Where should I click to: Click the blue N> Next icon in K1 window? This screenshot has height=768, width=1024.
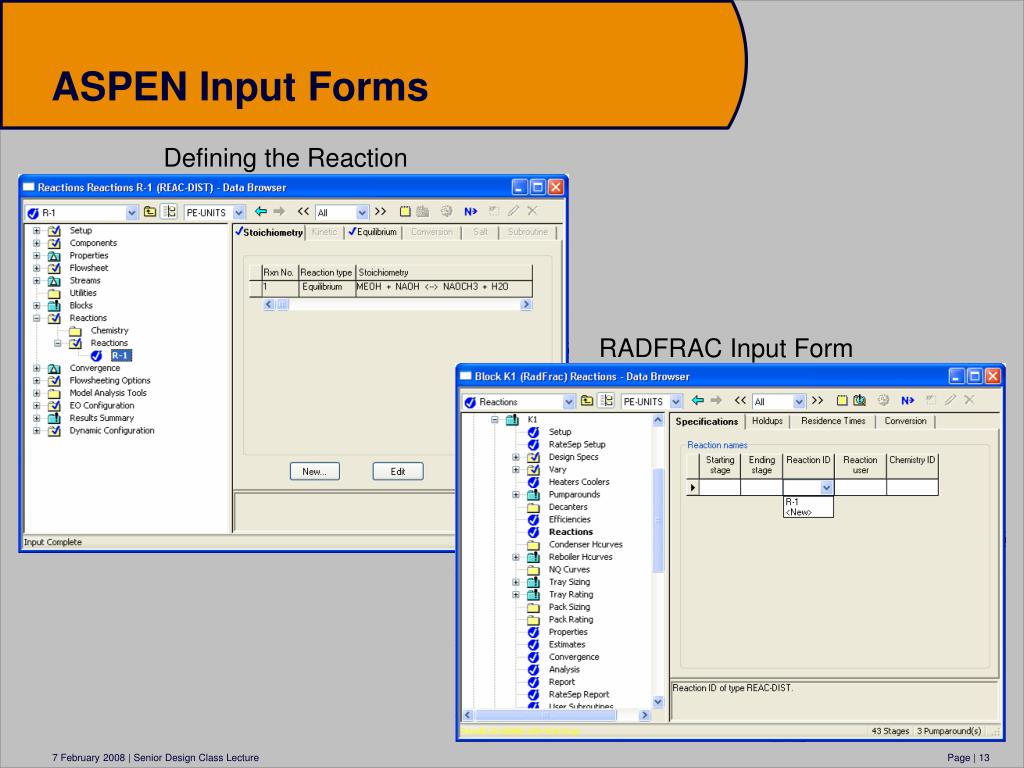coord(907,400)
